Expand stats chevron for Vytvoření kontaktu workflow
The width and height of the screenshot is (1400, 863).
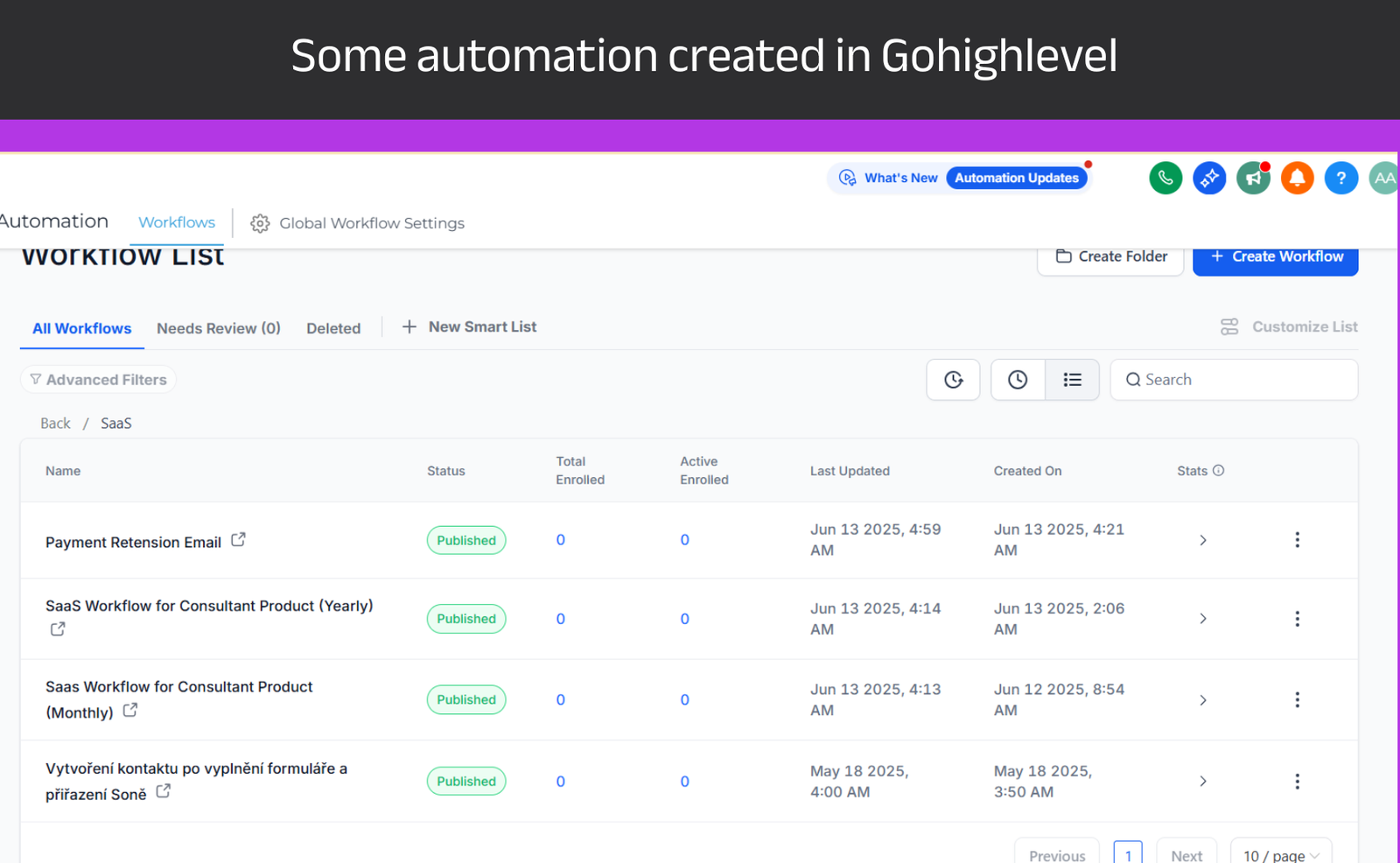1203,781
